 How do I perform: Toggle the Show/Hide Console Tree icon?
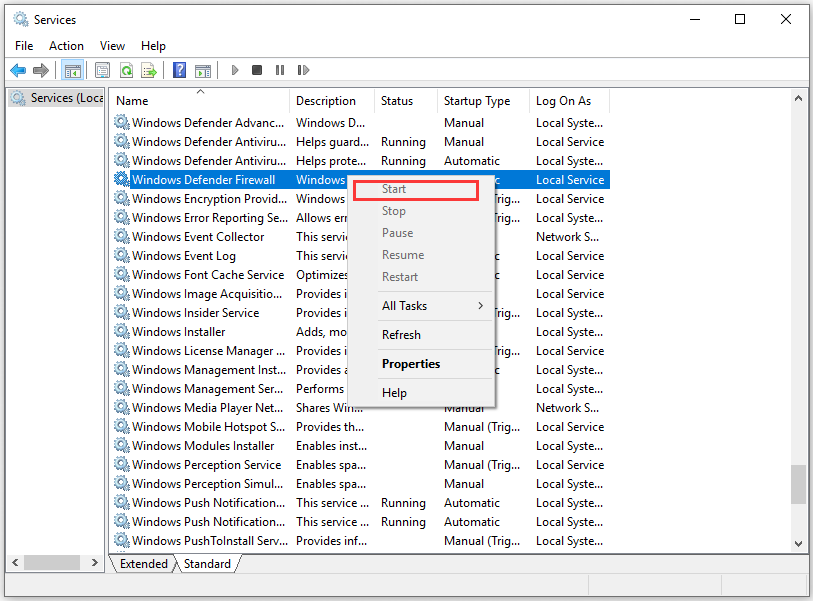[73, 70]
